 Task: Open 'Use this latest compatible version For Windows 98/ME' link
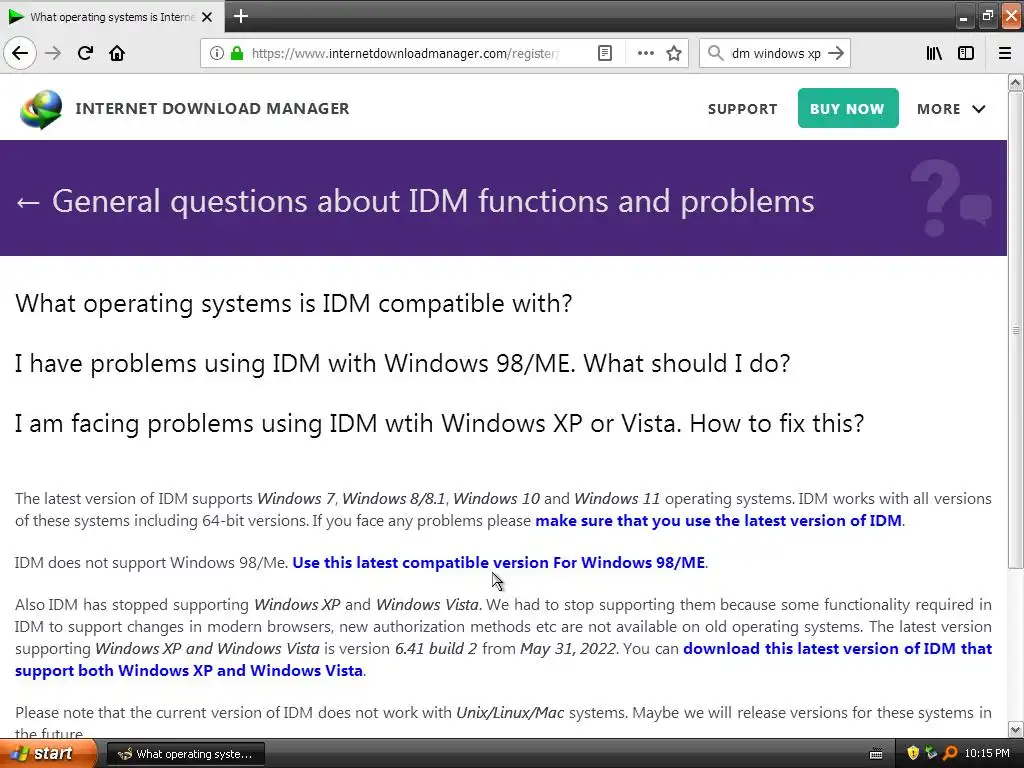[x=499, y=562]
